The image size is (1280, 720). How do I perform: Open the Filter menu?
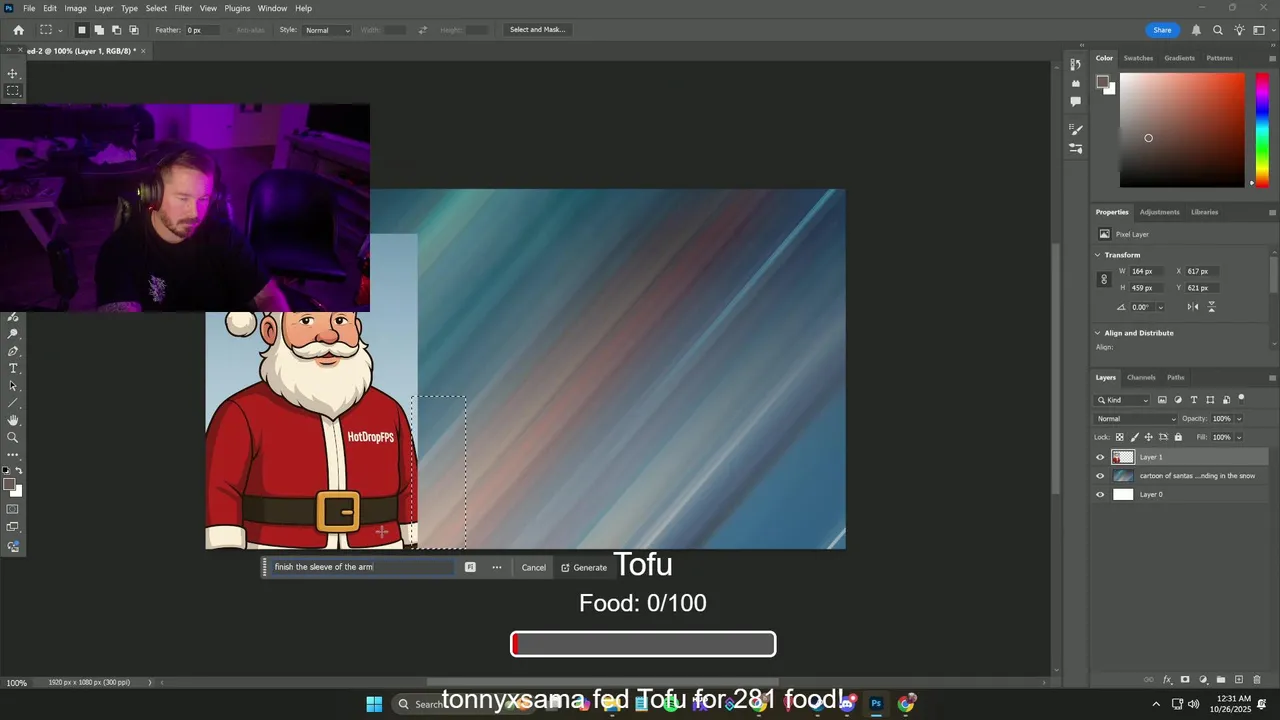tap(183, 8)
